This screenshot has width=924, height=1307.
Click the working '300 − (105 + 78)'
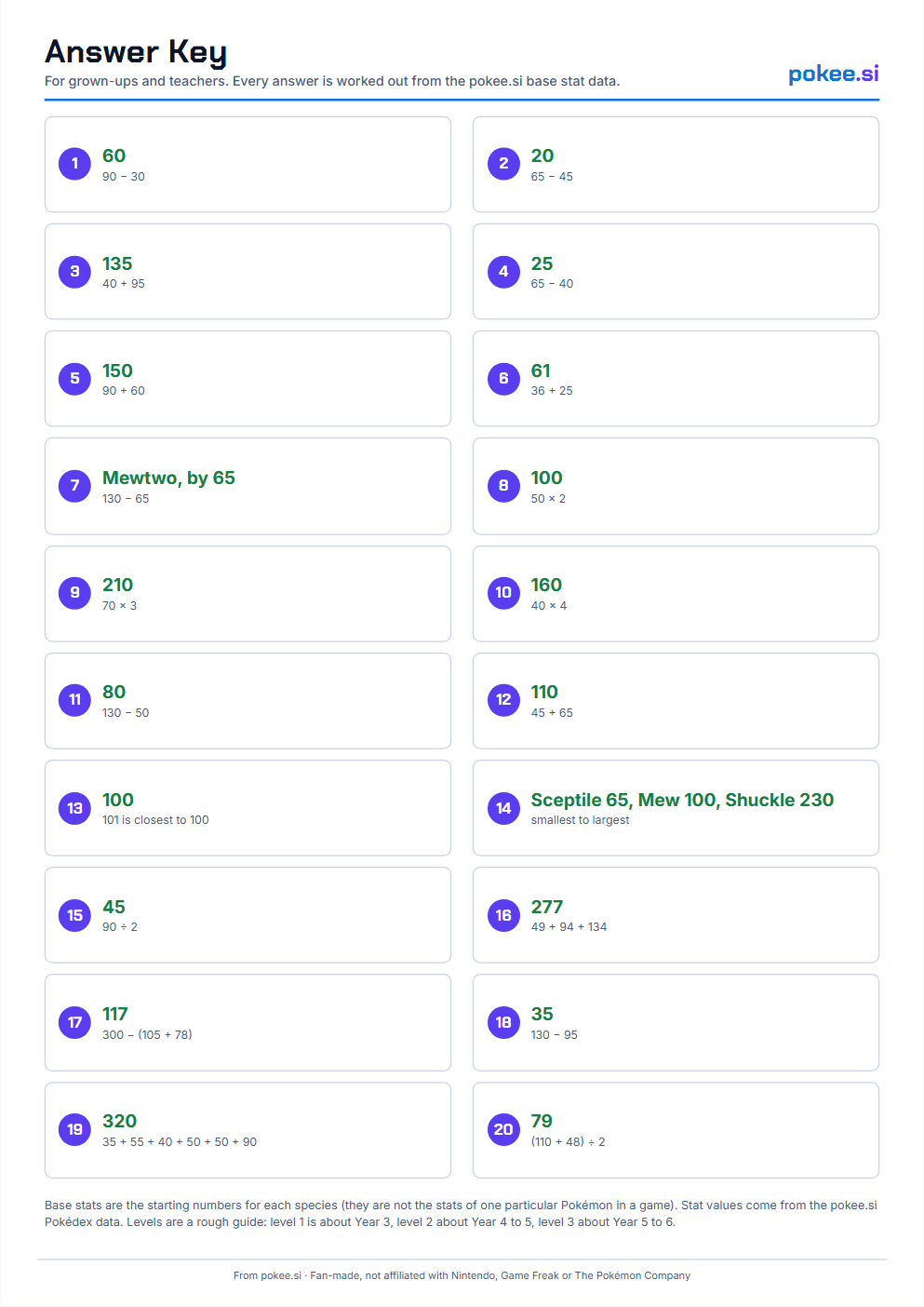(147, 1034)
